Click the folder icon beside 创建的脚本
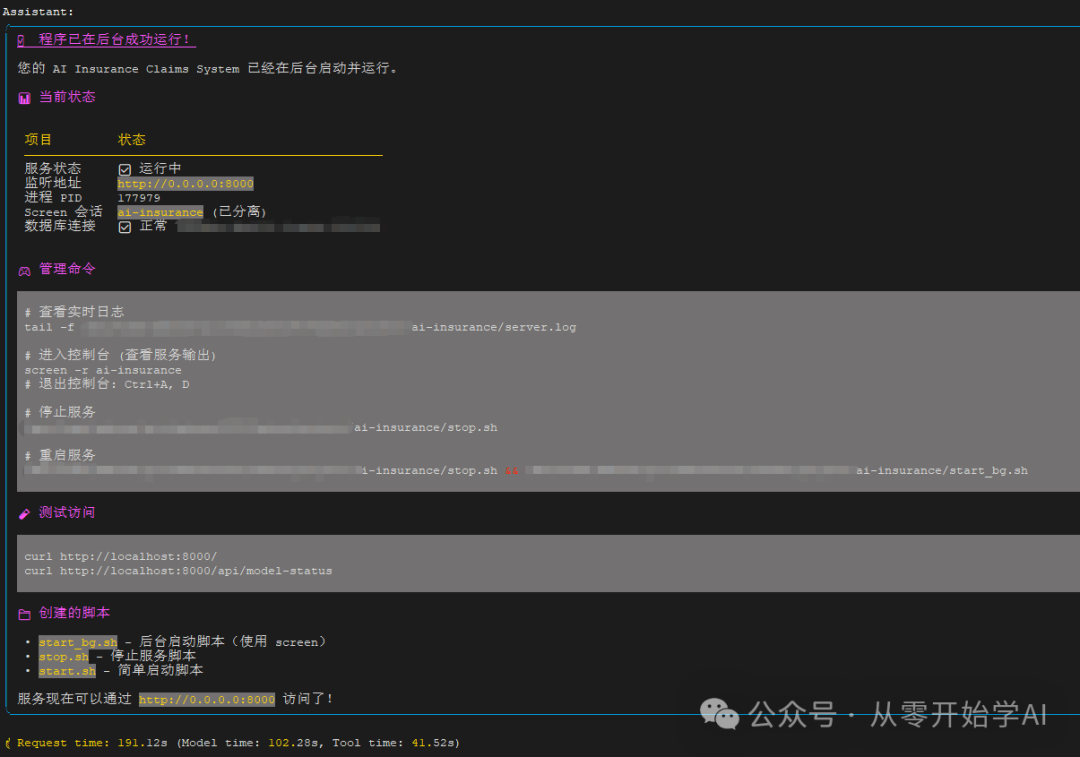The image size is (1080, 757). point(24,614)
